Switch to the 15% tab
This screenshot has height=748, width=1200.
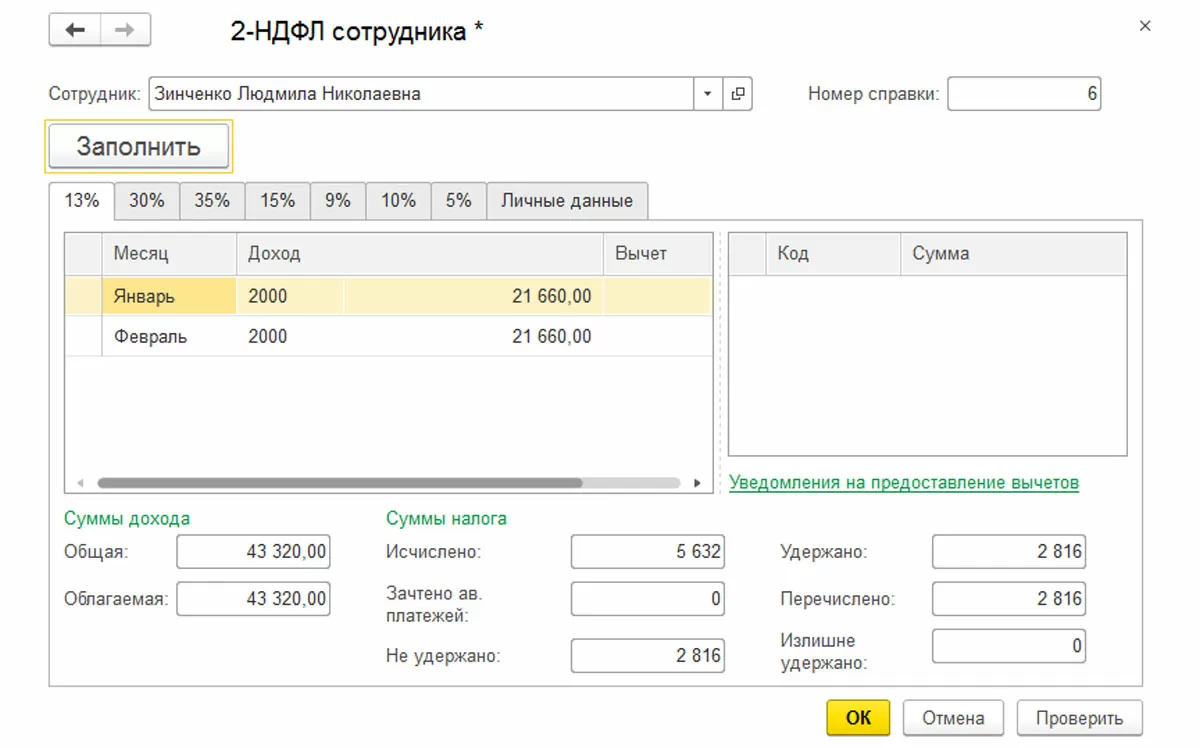[x=278, y=200]
